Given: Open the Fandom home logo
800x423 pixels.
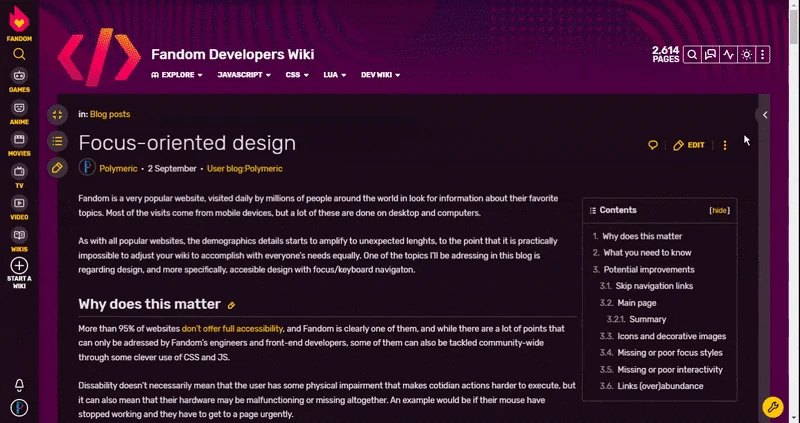Looking at the screenshot, I should 19,23.
